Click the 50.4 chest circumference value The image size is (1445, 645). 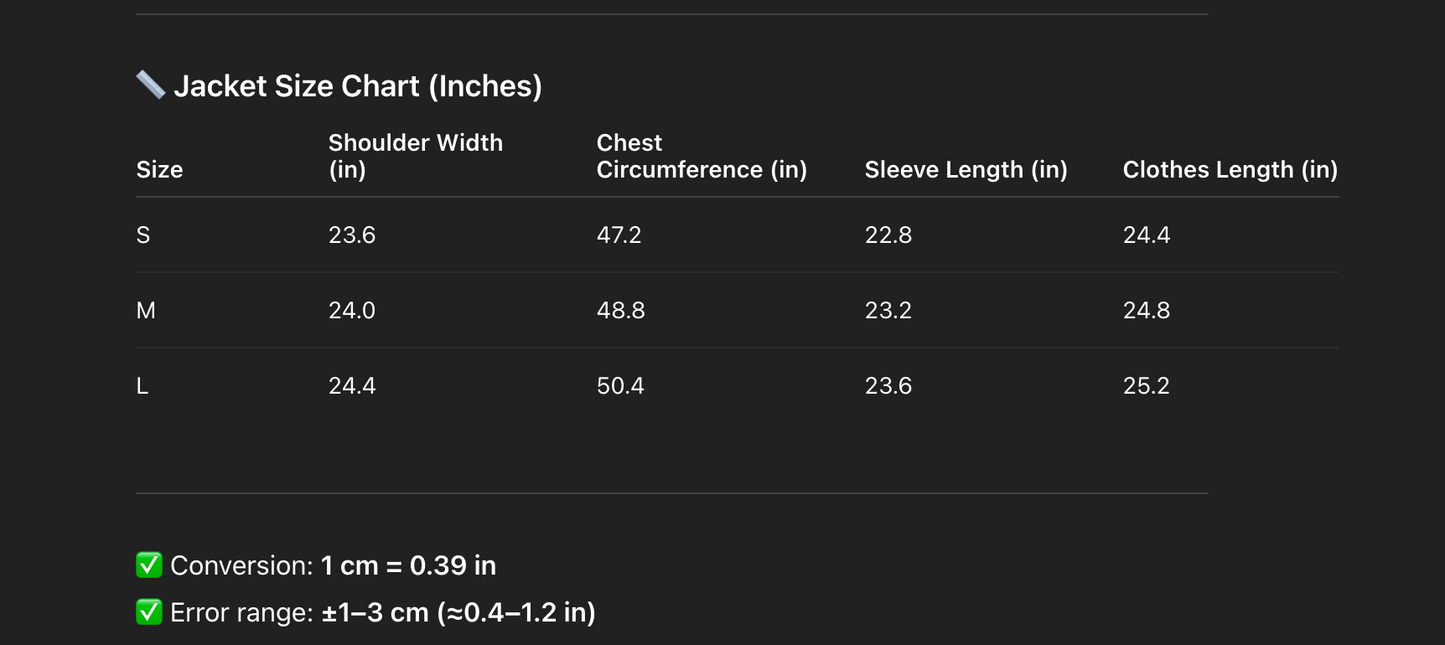pos(620,386)
